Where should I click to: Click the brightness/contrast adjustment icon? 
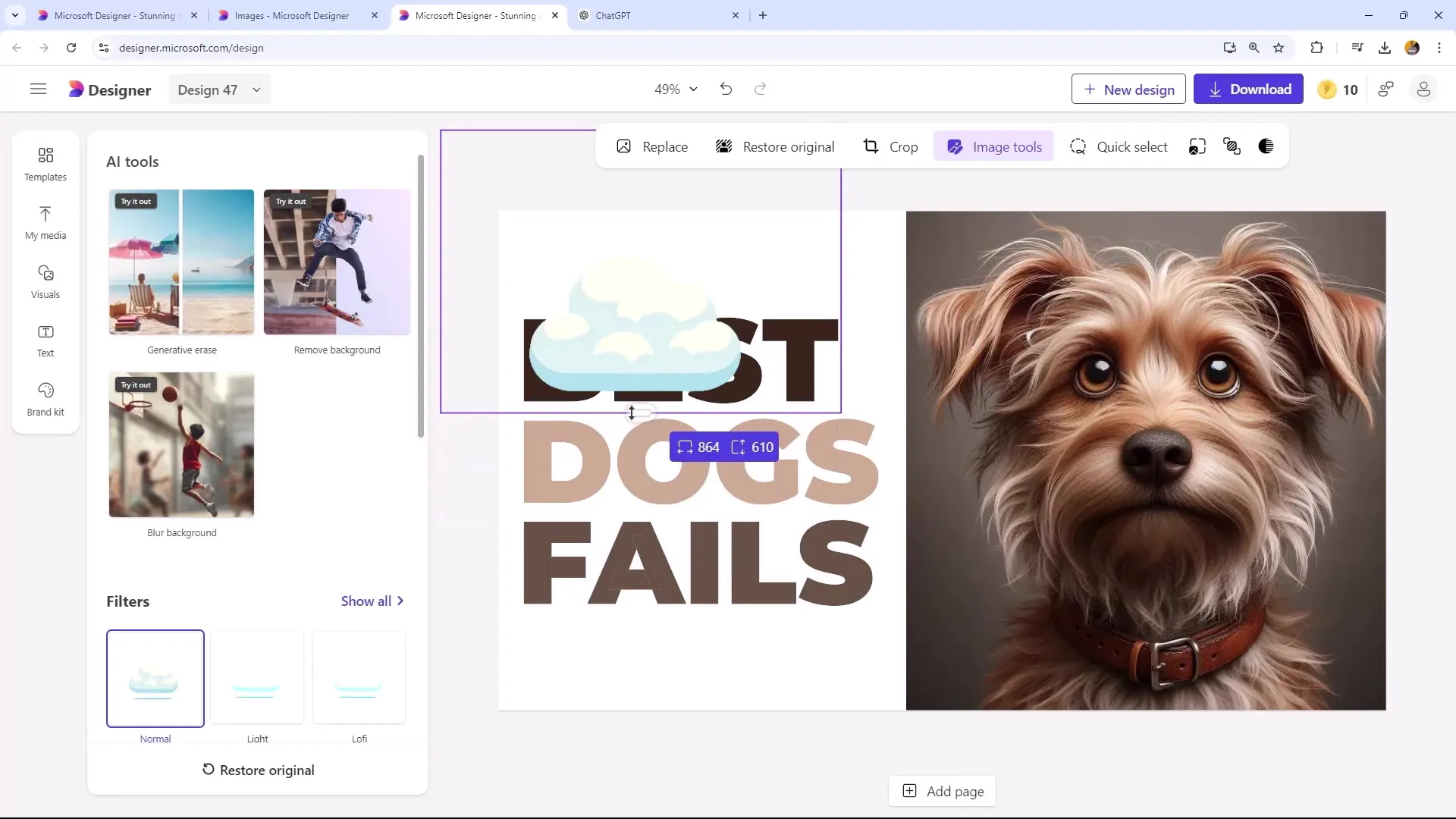pos(1267,147)
